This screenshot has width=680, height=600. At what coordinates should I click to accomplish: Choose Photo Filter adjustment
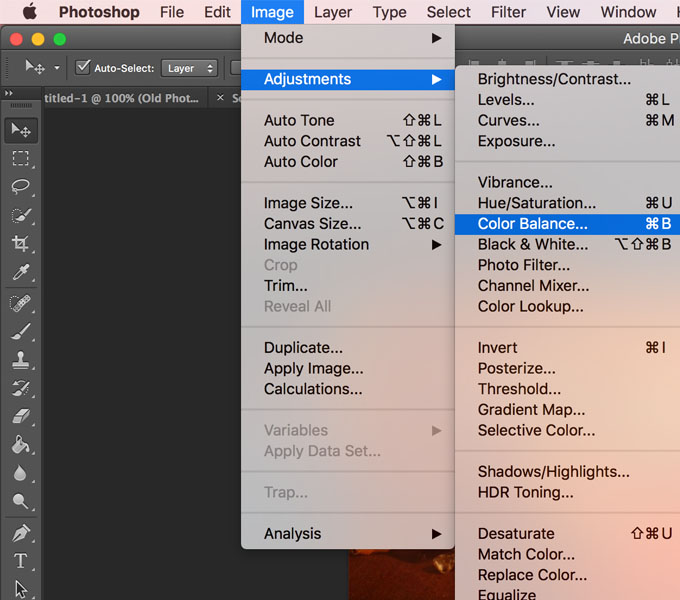click(567, 265)
